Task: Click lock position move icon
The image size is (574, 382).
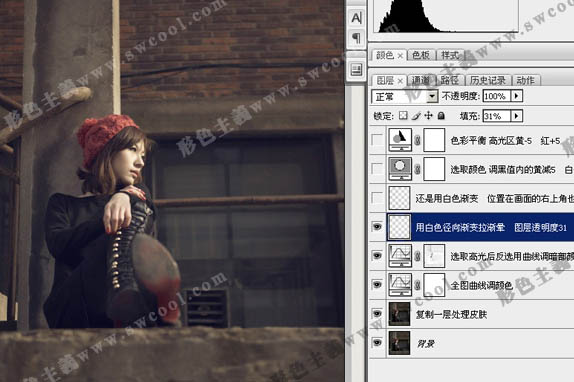Action: point(428,116)
